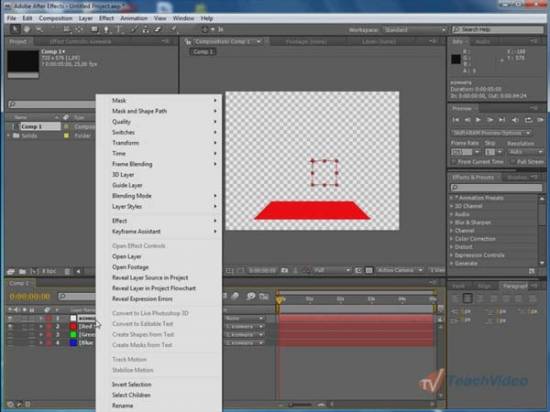The image size is (550, 412).
Task: Enable the Full Screen checkbox
Action: click(x=513, y=162)
